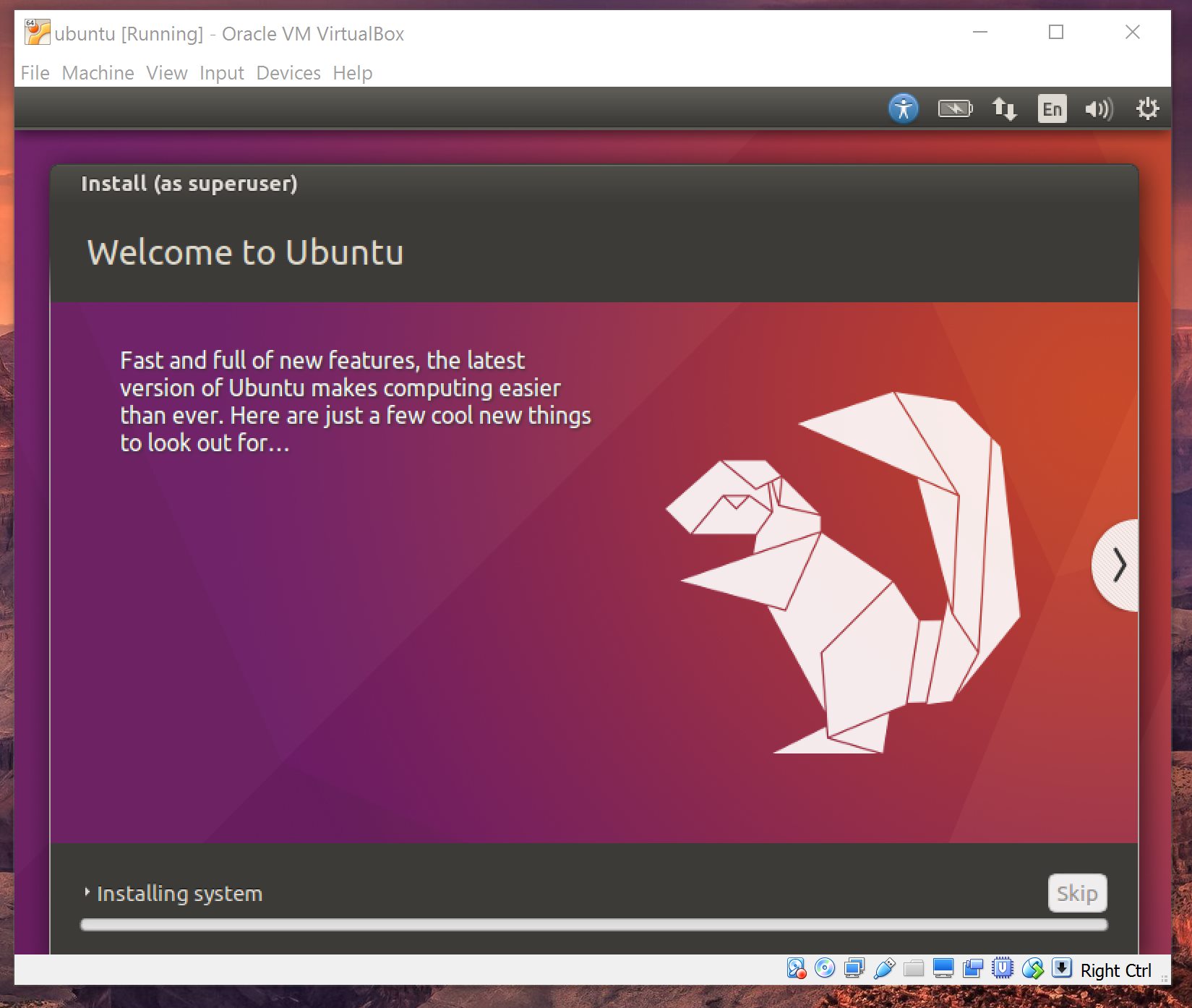Screen dimensions: 1192x1008
Task: Click the Welcome to Ubuntu heading
Action: [245, 252]
